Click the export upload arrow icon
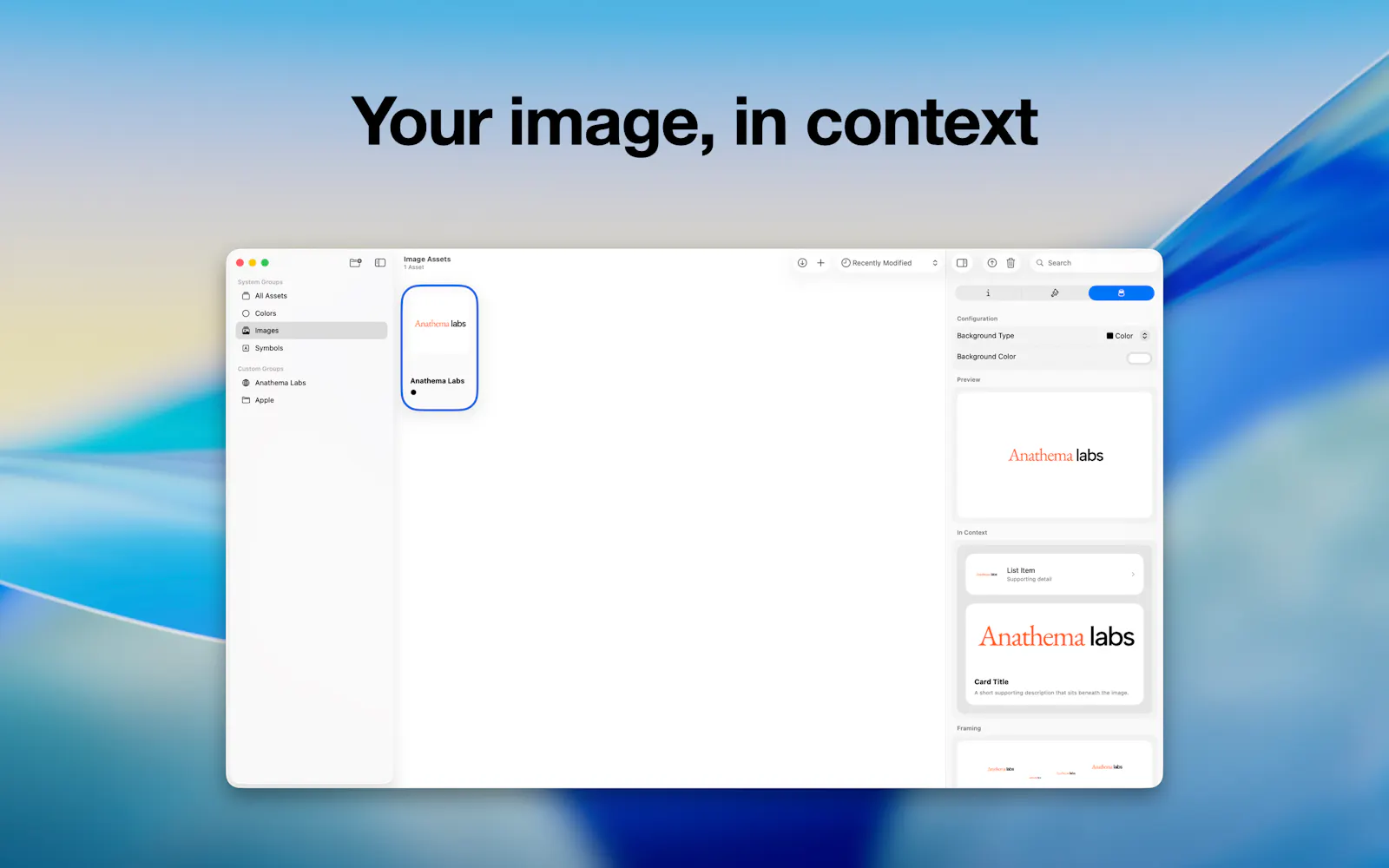The width and height of the screenshot is (1389, 868). tap(992, 262)
